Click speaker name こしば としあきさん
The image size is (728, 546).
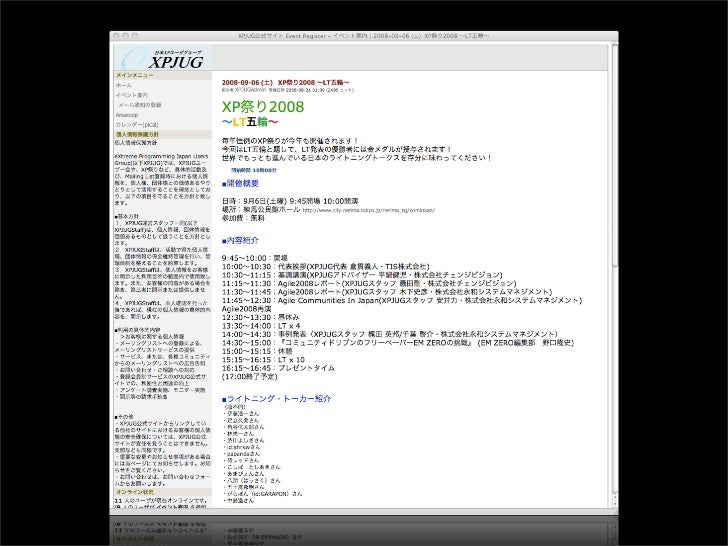point(254,467)
